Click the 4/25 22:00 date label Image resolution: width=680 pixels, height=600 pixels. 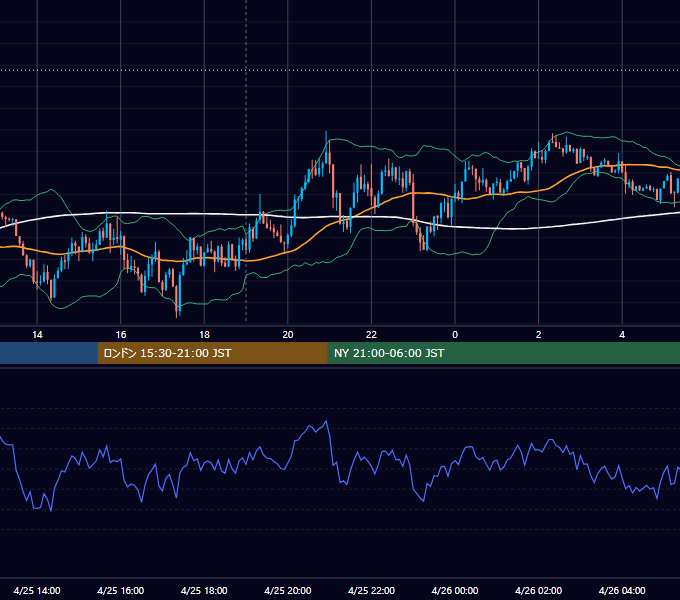coord(371,590)
